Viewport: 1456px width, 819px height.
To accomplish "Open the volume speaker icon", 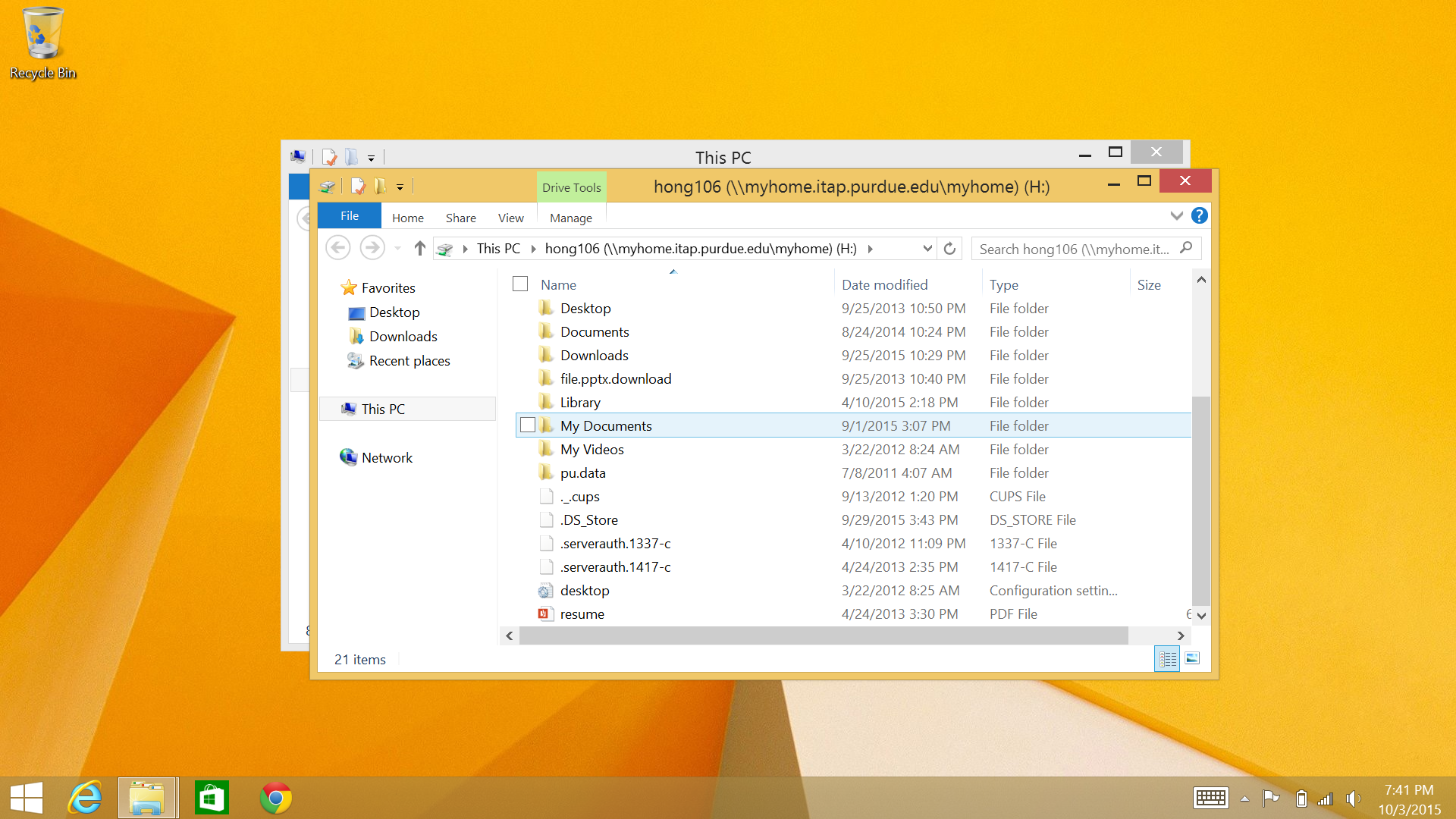I will click(x=1353, y=799).
